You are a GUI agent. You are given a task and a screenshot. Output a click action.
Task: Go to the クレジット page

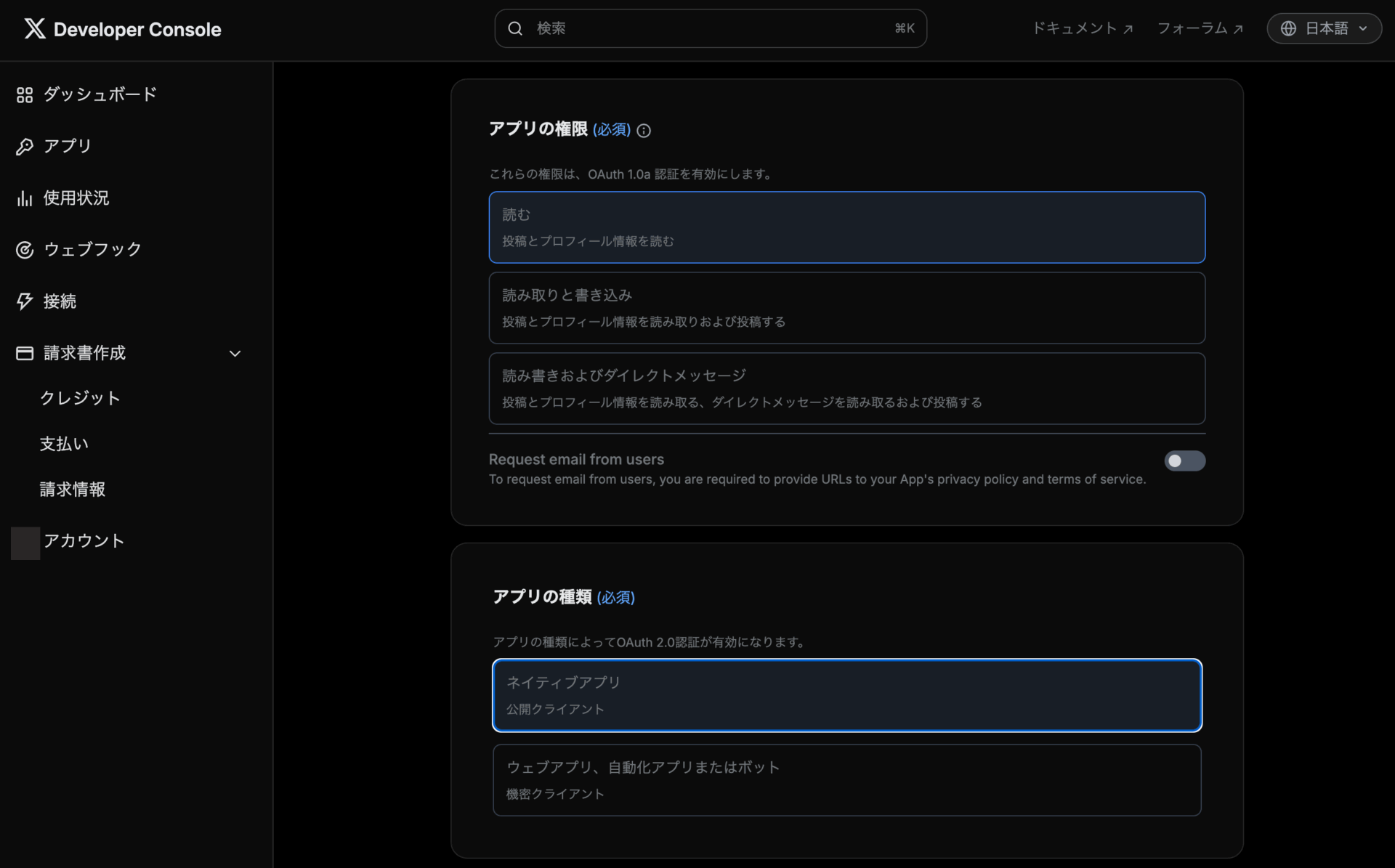80,398
